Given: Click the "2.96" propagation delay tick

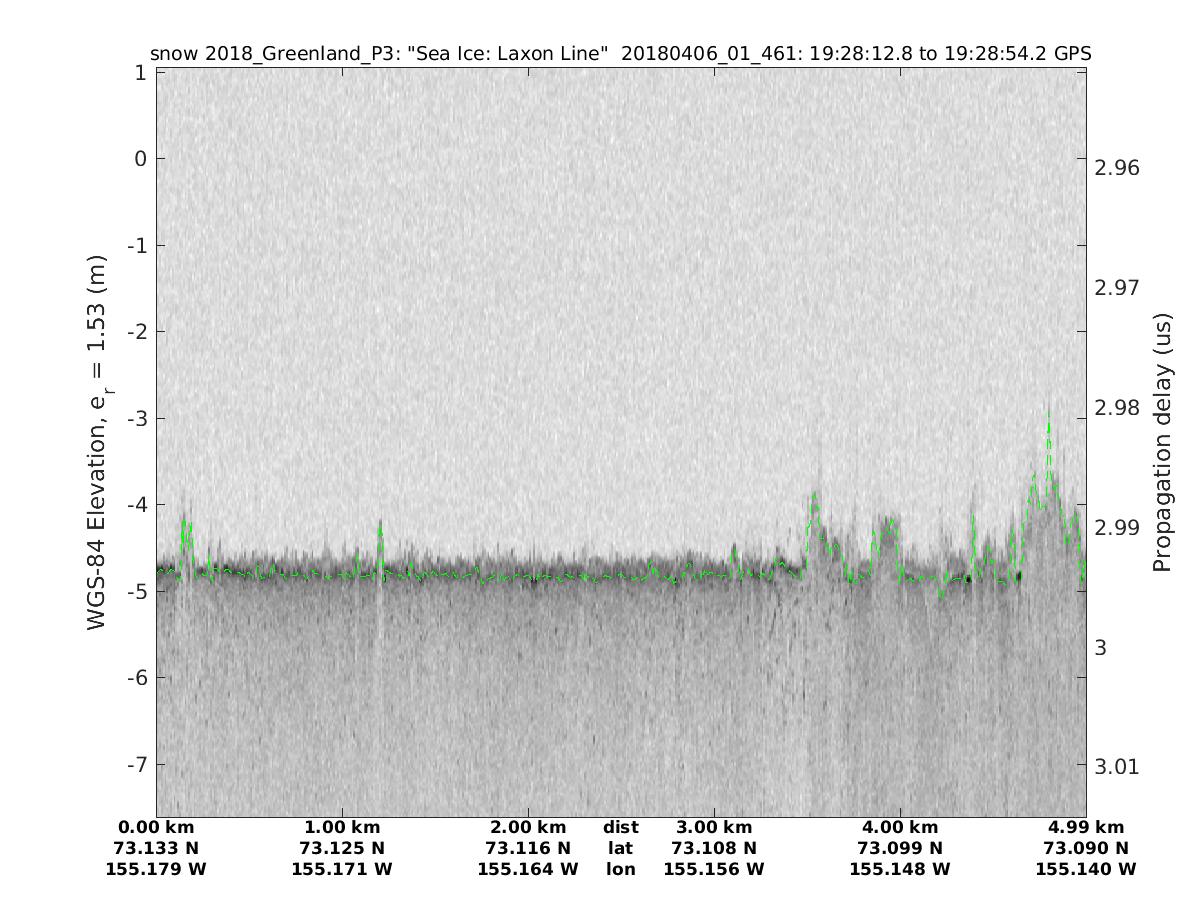Looking at the screenshot, I should tap(1117, 167).
